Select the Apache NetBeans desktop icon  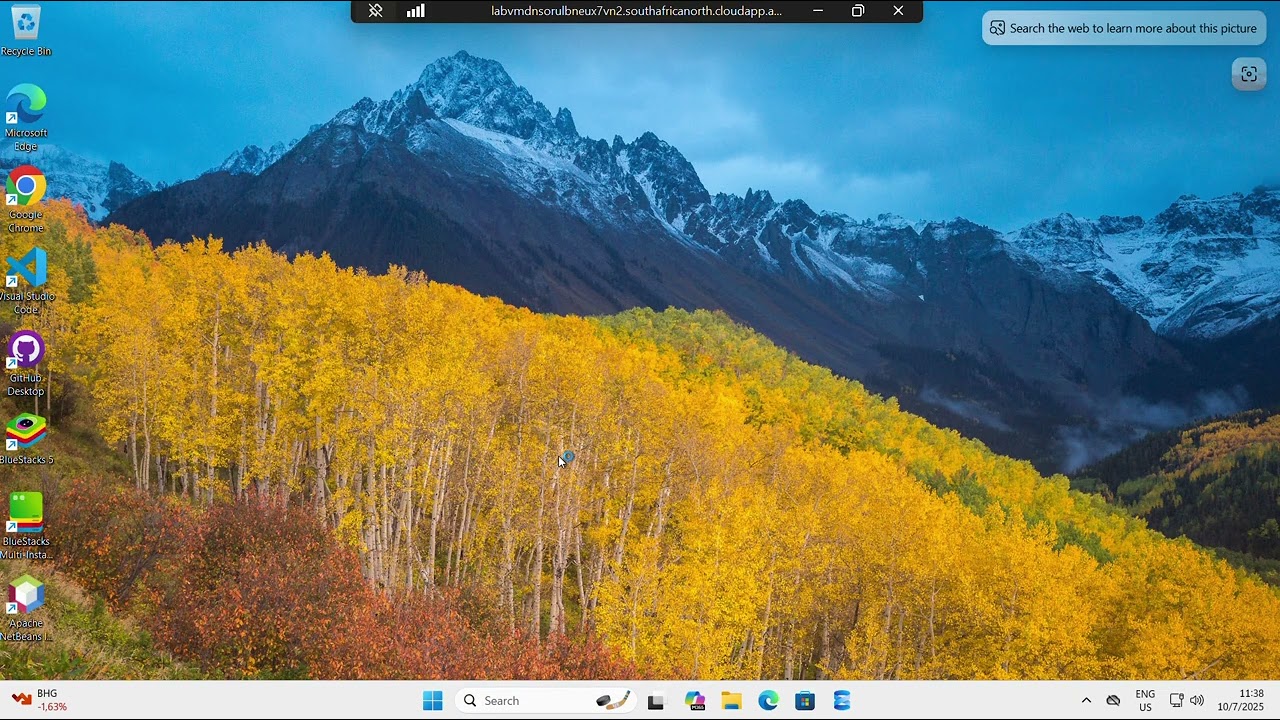(26, 609)
